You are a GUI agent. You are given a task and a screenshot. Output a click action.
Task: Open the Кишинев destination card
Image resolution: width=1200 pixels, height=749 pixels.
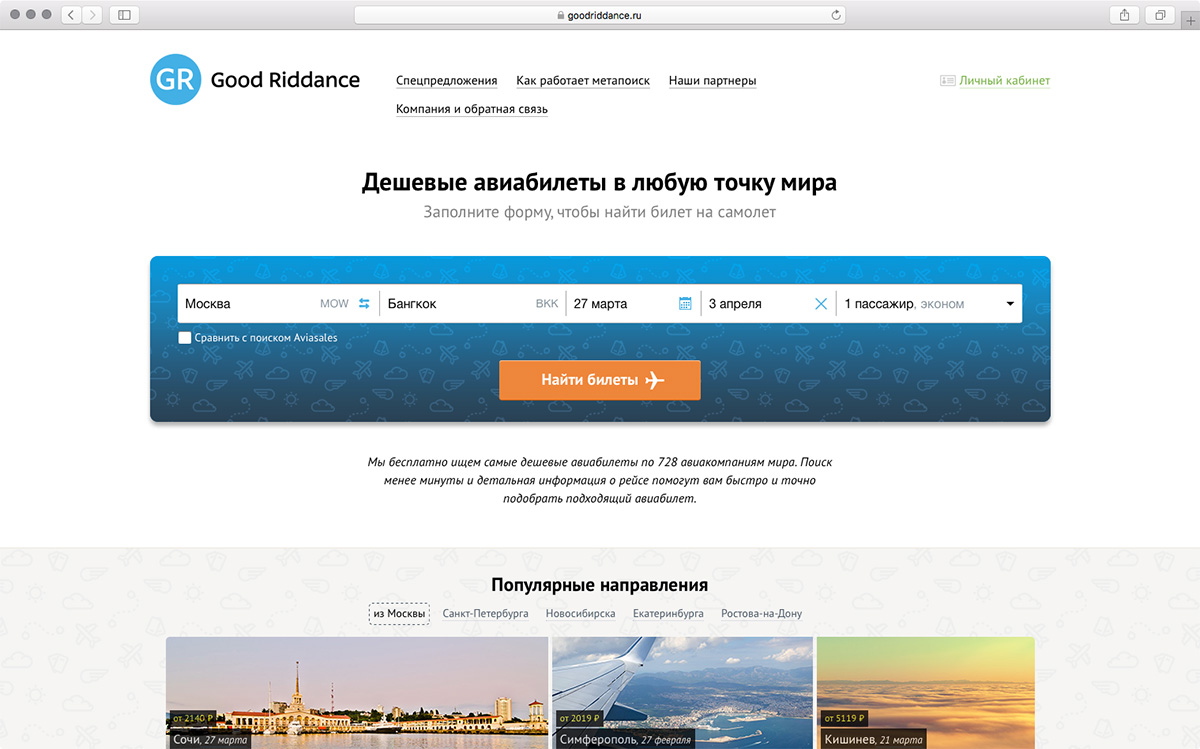[x=926, y=693]
